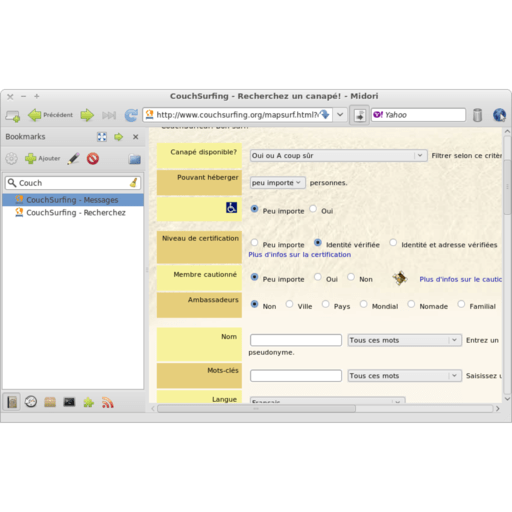Show Transfers panel box tab

tap(50, 402)
